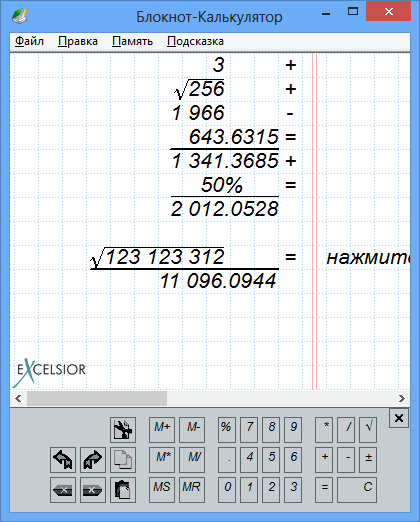
Task: Open the Память menu
Action: (x=132, y=41)
